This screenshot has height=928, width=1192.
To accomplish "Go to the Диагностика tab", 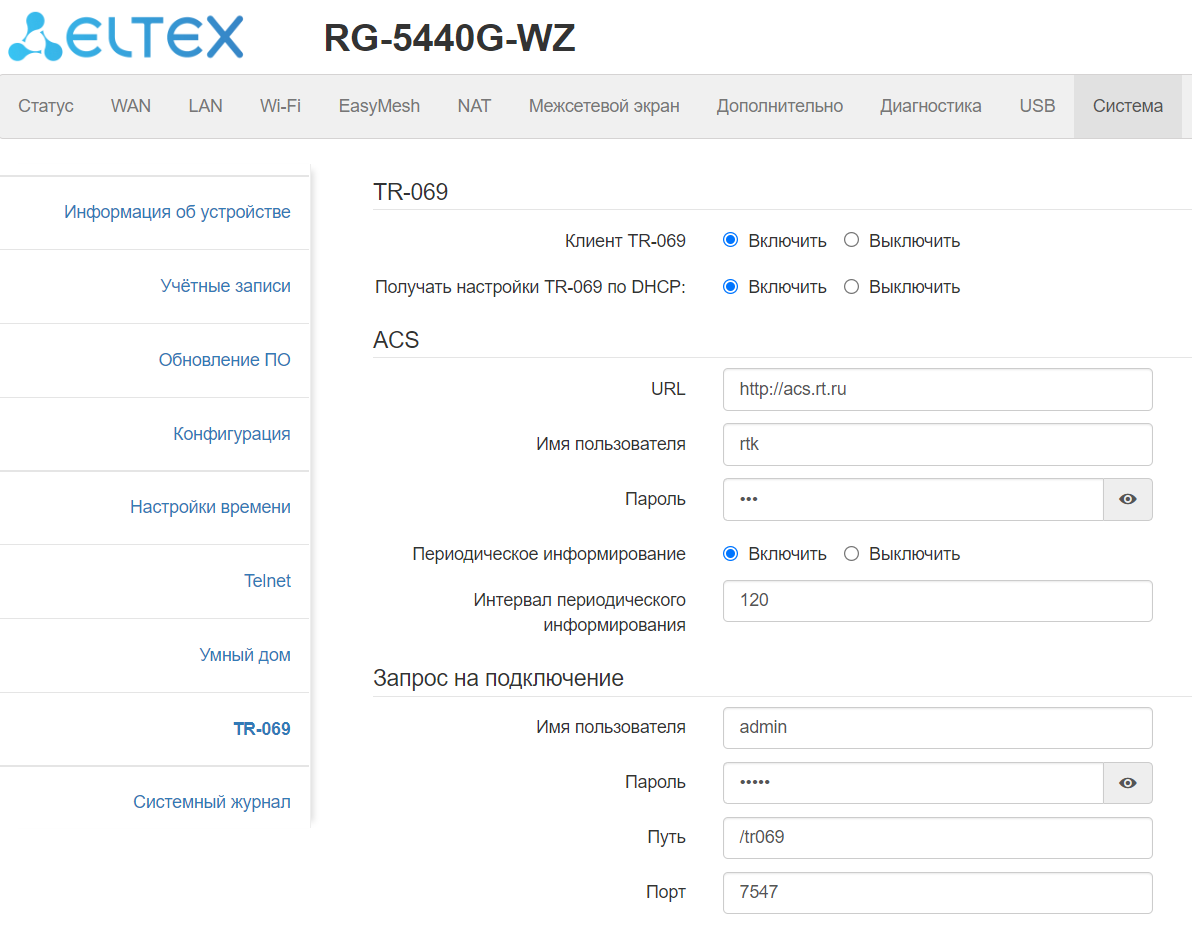I will (930, 106).
